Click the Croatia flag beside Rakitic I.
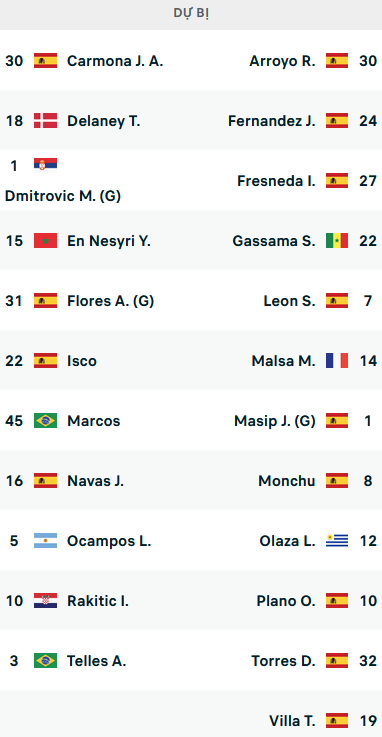 [45, 601]
